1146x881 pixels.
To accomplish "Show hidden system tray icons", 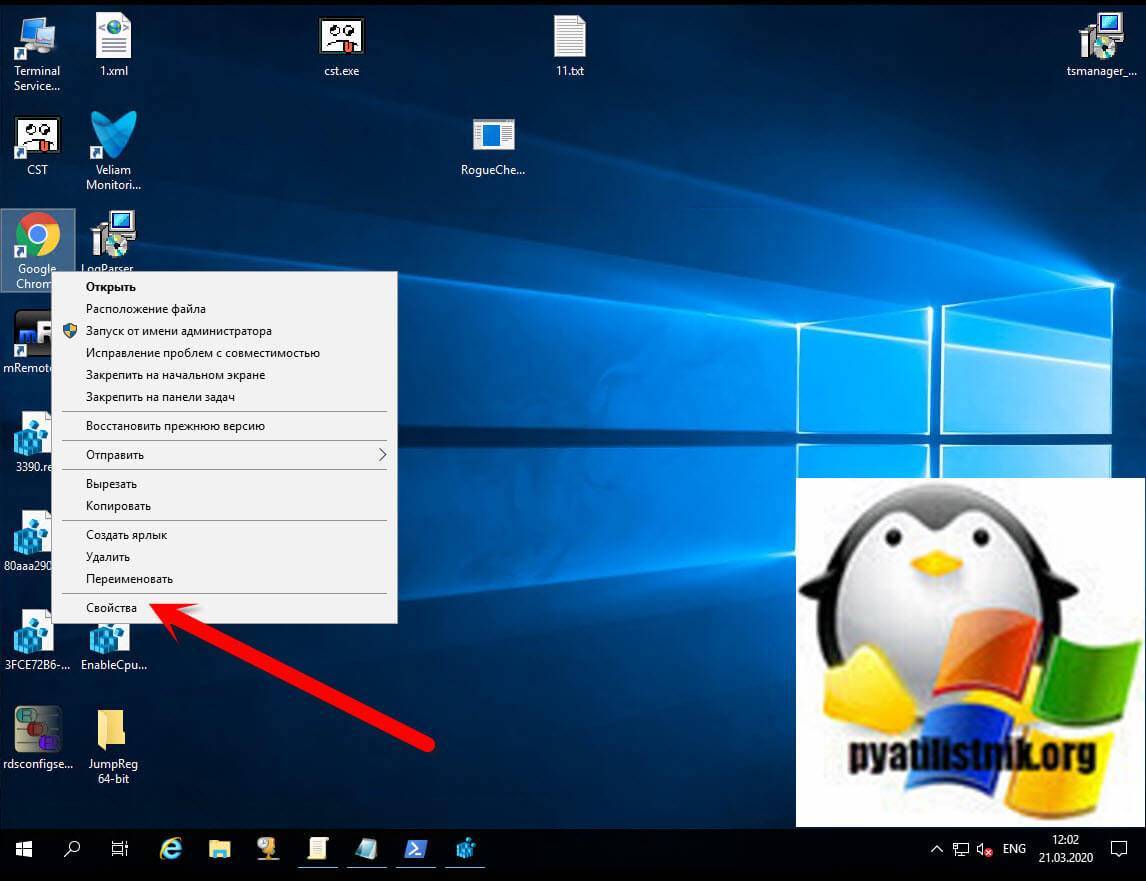I will click(x=936, y=849).
